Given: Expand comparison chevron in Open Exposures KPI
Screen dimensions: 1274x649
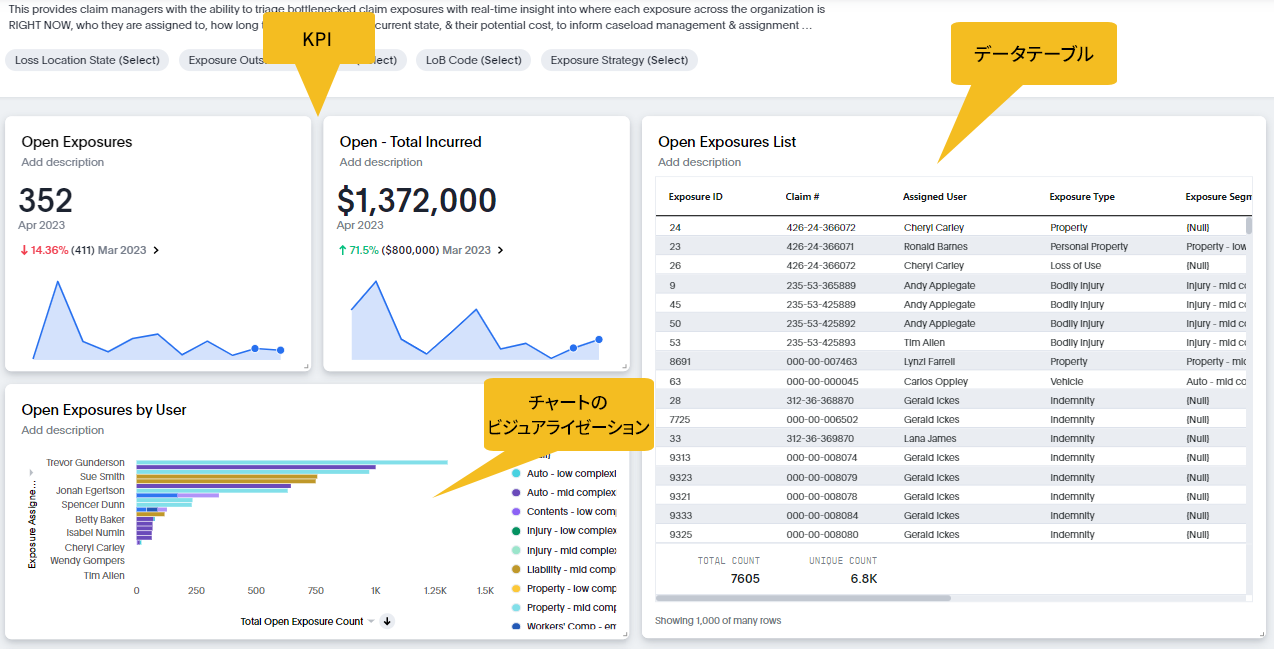Looking at the screenshot, I should click(x=155, y=250).
